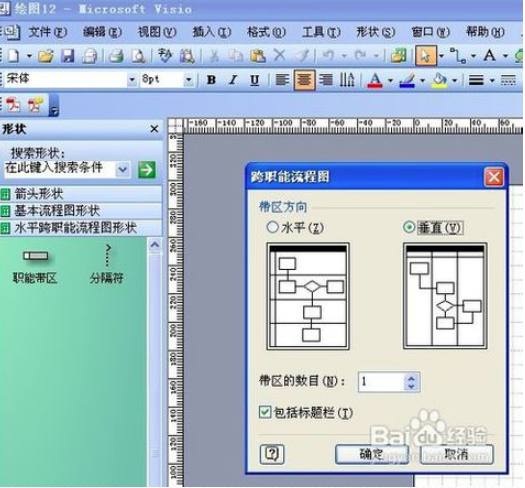The width and height of the screenshot is (525, 488).
Task: Open the 文件 menu
Action: [48, 32]
